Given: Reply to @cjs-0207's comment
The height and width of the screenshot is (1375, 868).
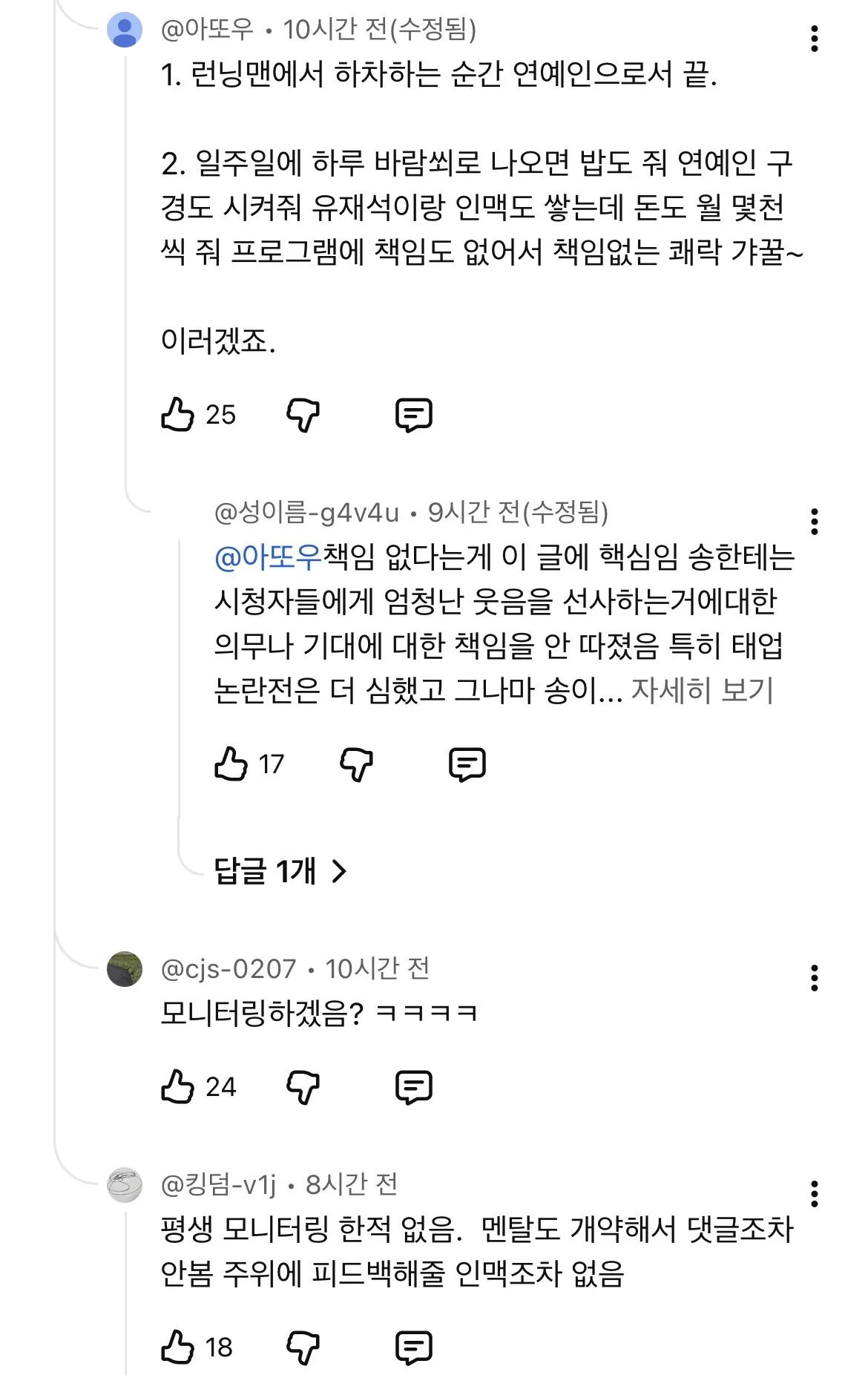Looking at the screenshot, I should pos(413,1087).
